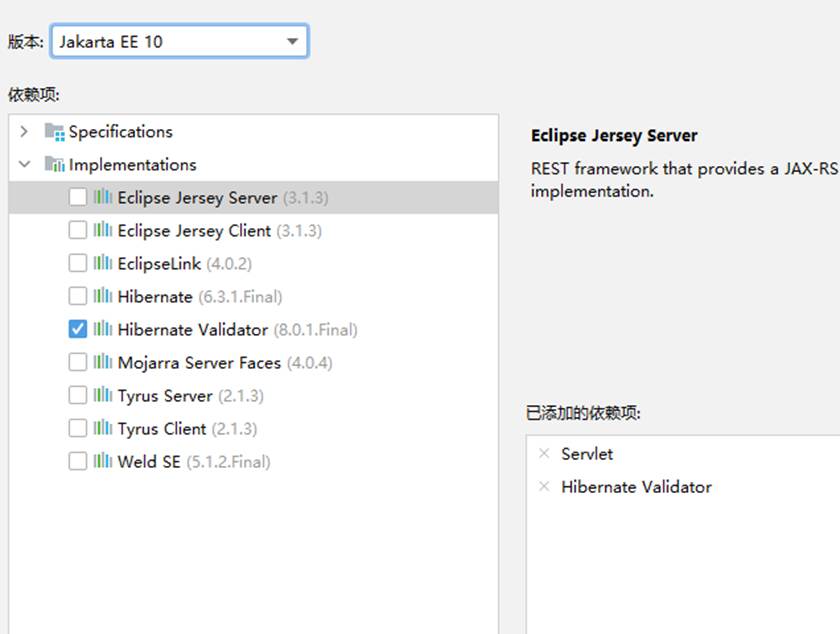Tick the Tyrus Server checkbox
840x634 pixels.
(78, 395)
